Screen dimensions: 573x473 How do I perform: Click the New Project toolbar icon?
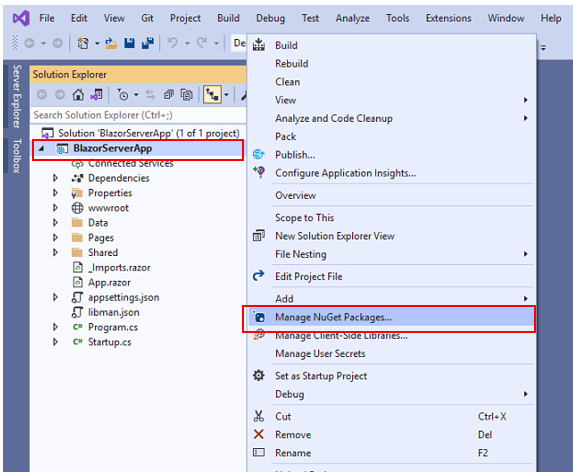tap(83, 43)
